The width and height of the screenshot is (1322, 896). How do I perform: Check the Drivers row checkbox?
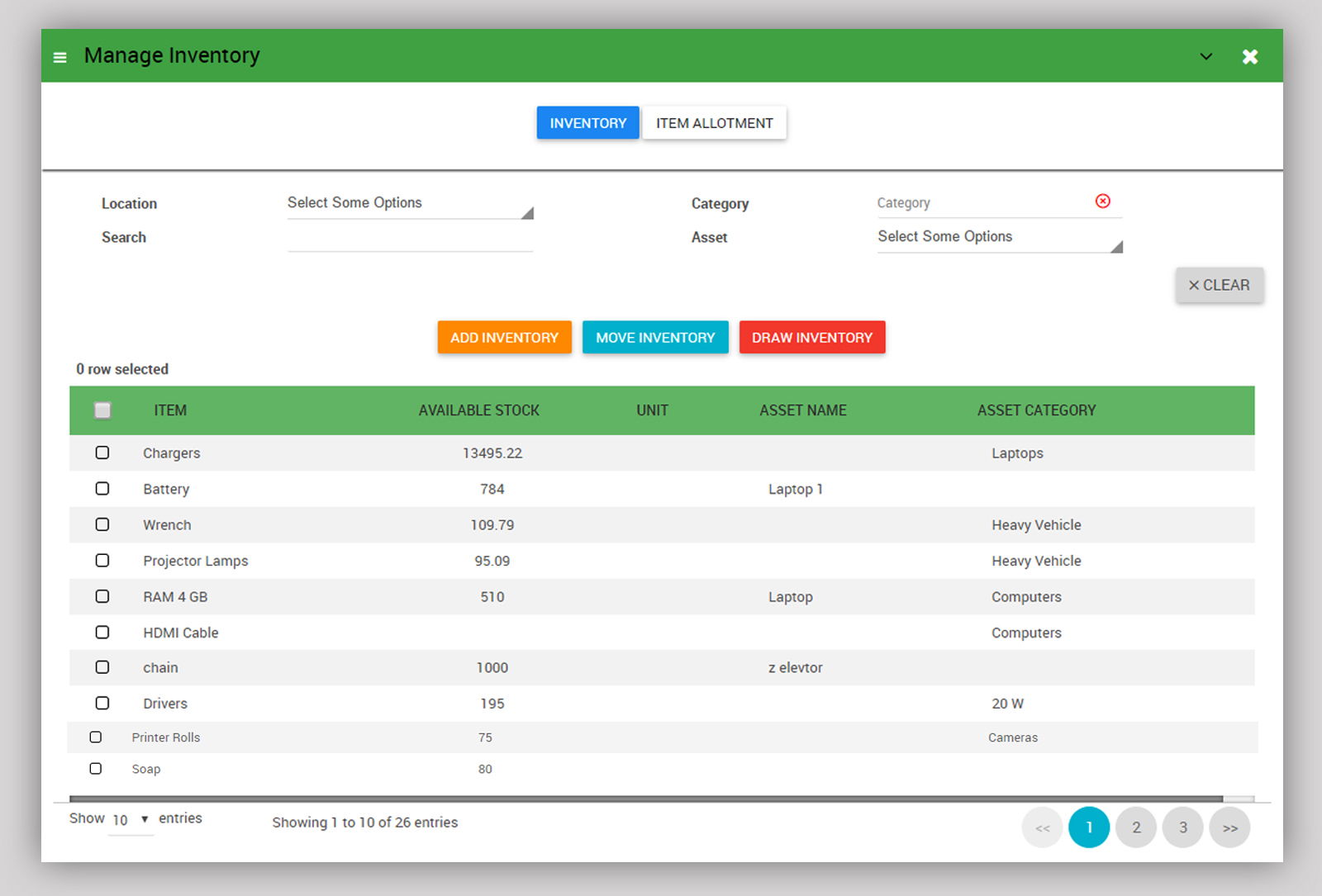102,703
